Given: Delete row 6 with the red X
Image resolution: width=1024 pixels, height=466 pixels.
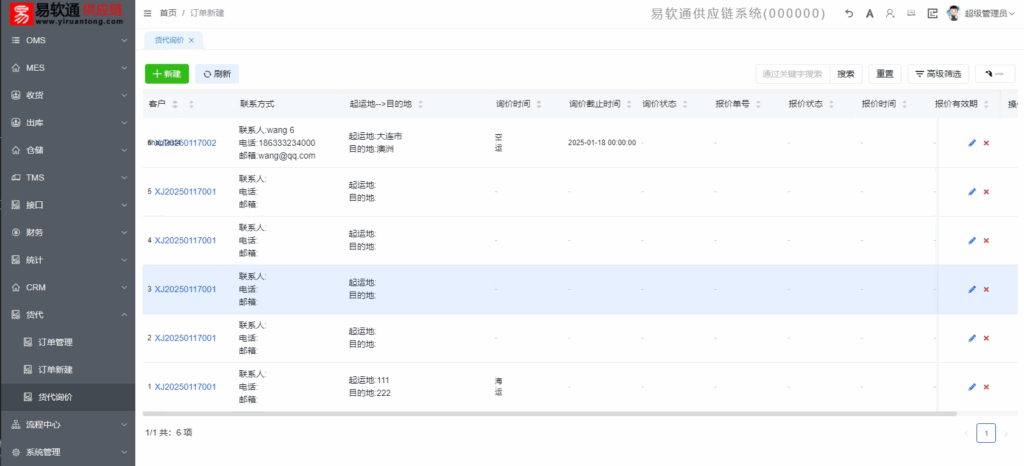Looking at the screenshot, I should click(x=986, y=143).
